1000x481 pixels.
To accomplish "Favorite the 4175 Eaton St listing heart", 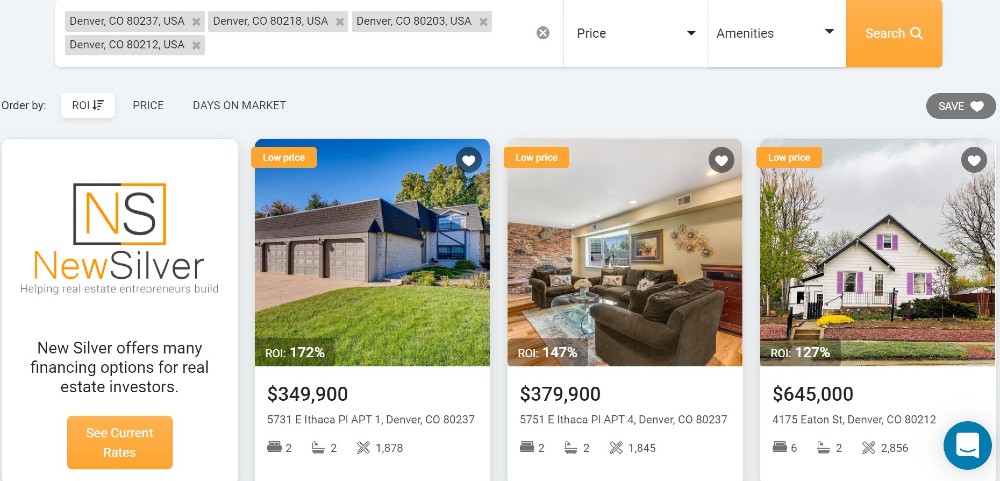I will [974, 160].
